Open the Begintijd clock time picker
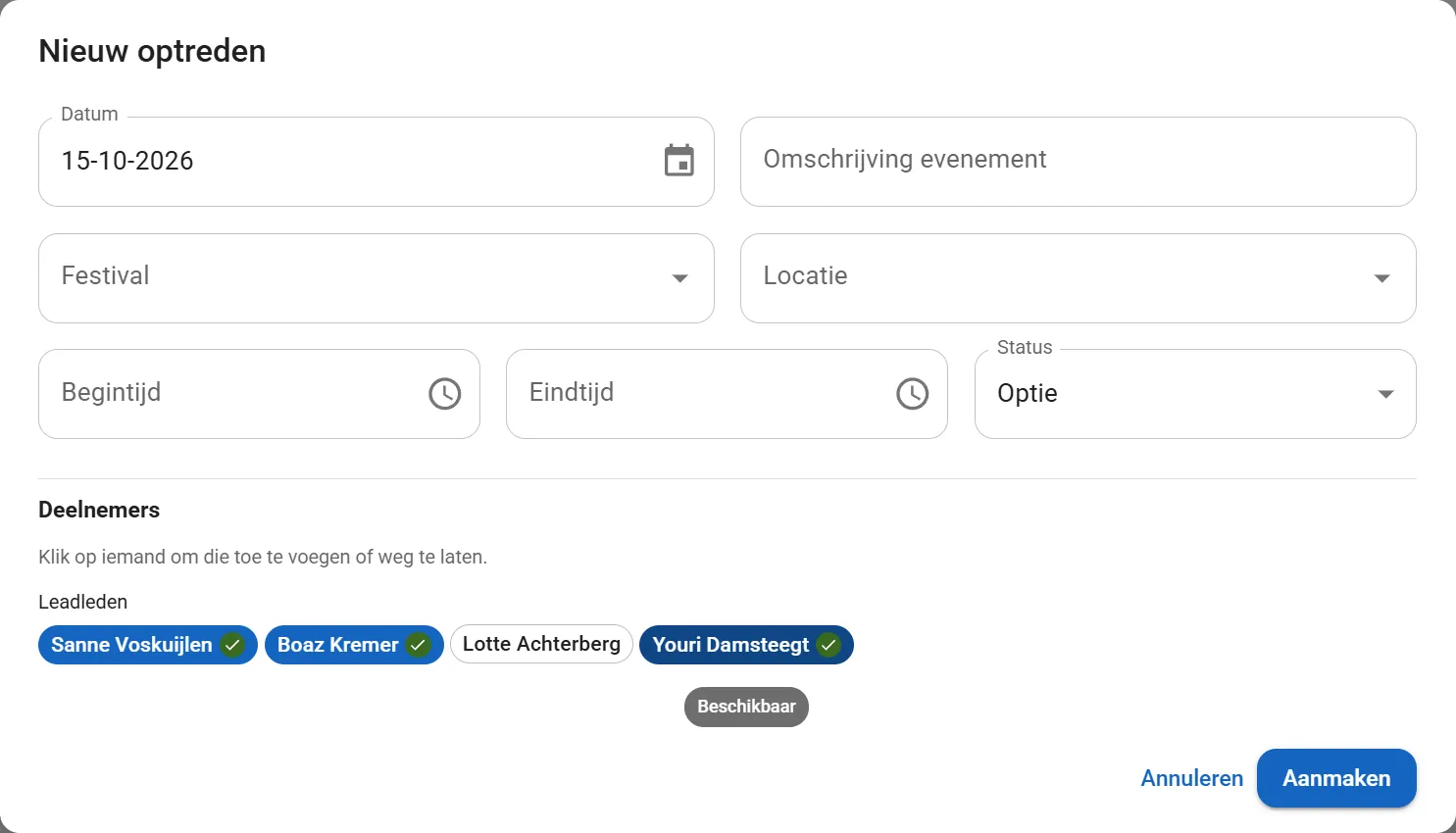 coord(444,394)
